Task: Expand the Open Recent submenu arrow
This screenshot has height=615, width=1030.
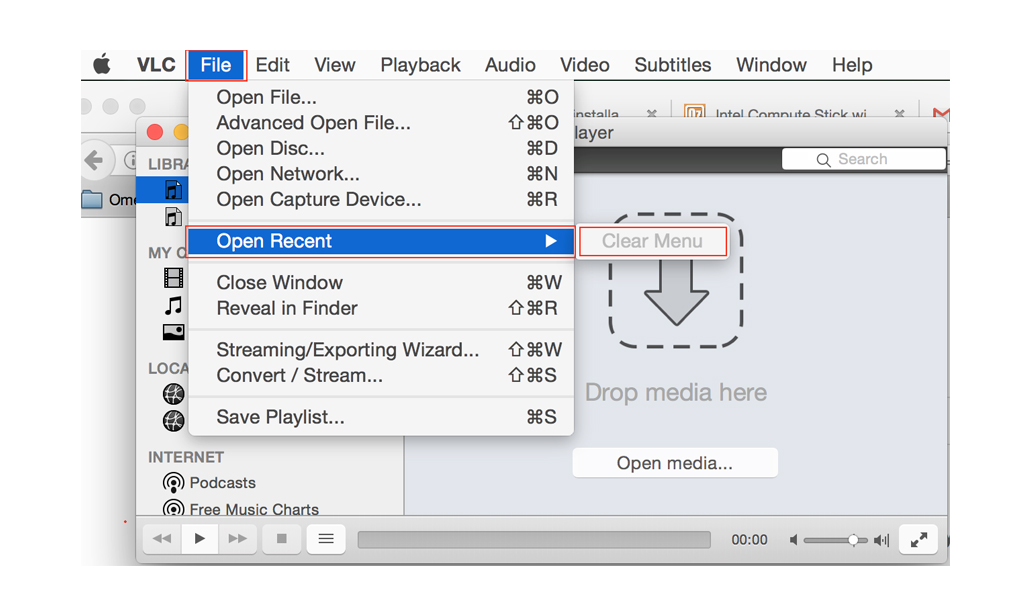Action: click(550, 241)
